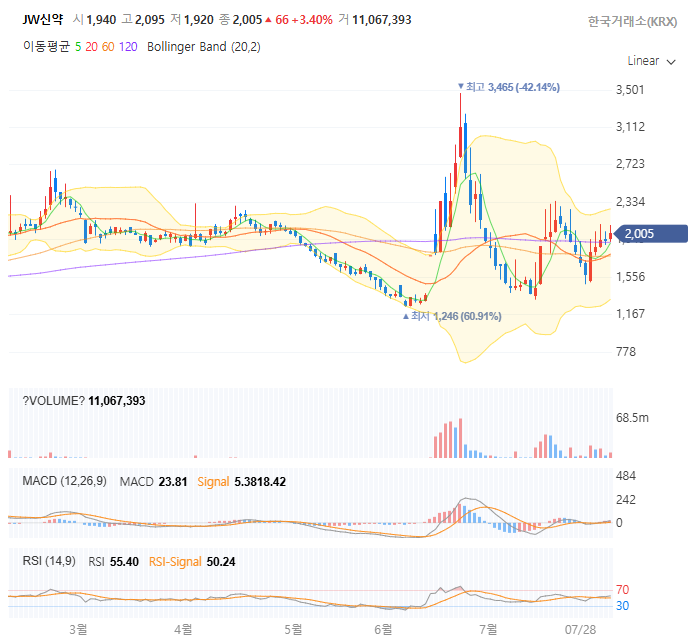The height and width of the screenshot is (644, 692).
Task: Click the 5월 date axis label
Action: (x=293, y=629)
